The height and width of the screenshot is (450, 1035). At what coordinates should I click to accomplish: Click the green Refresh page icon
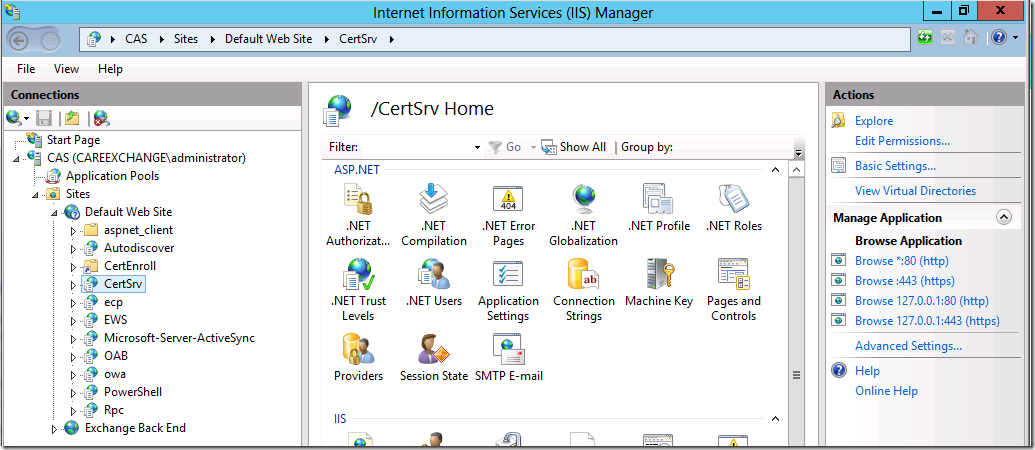coord(925,38)
